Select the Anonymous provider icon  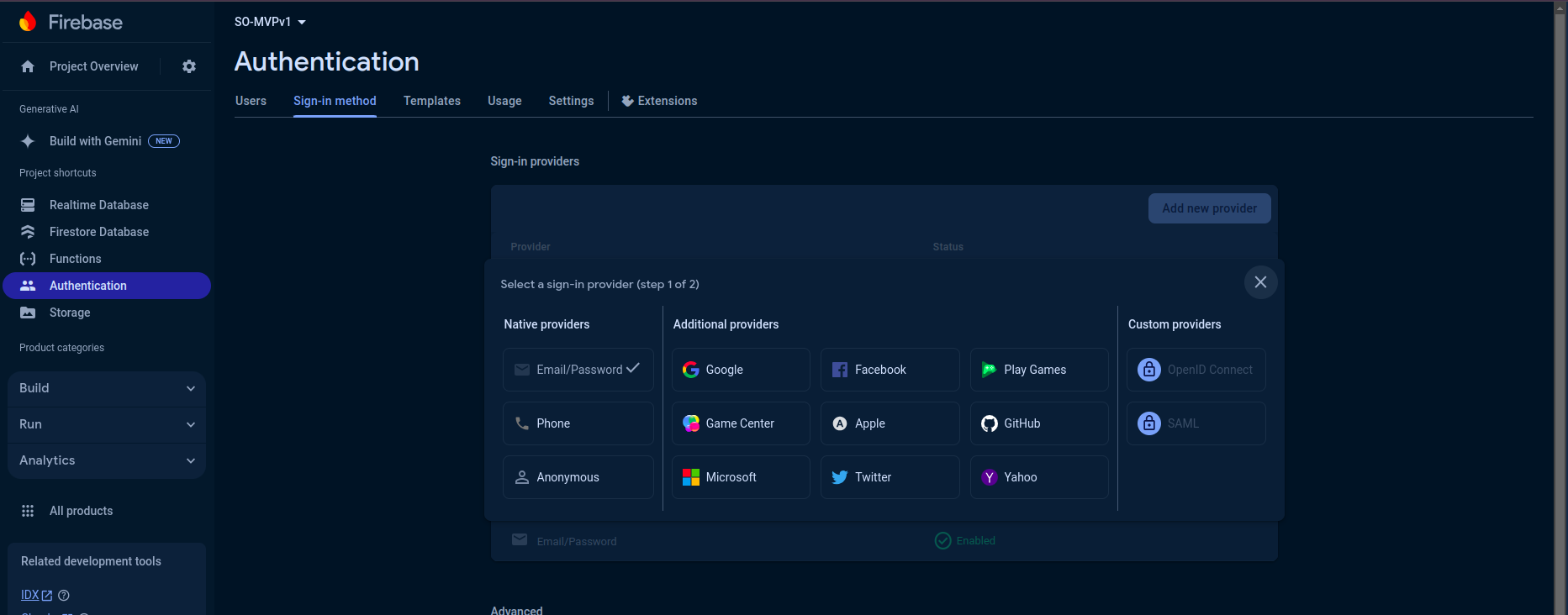(x=522, y=477)
